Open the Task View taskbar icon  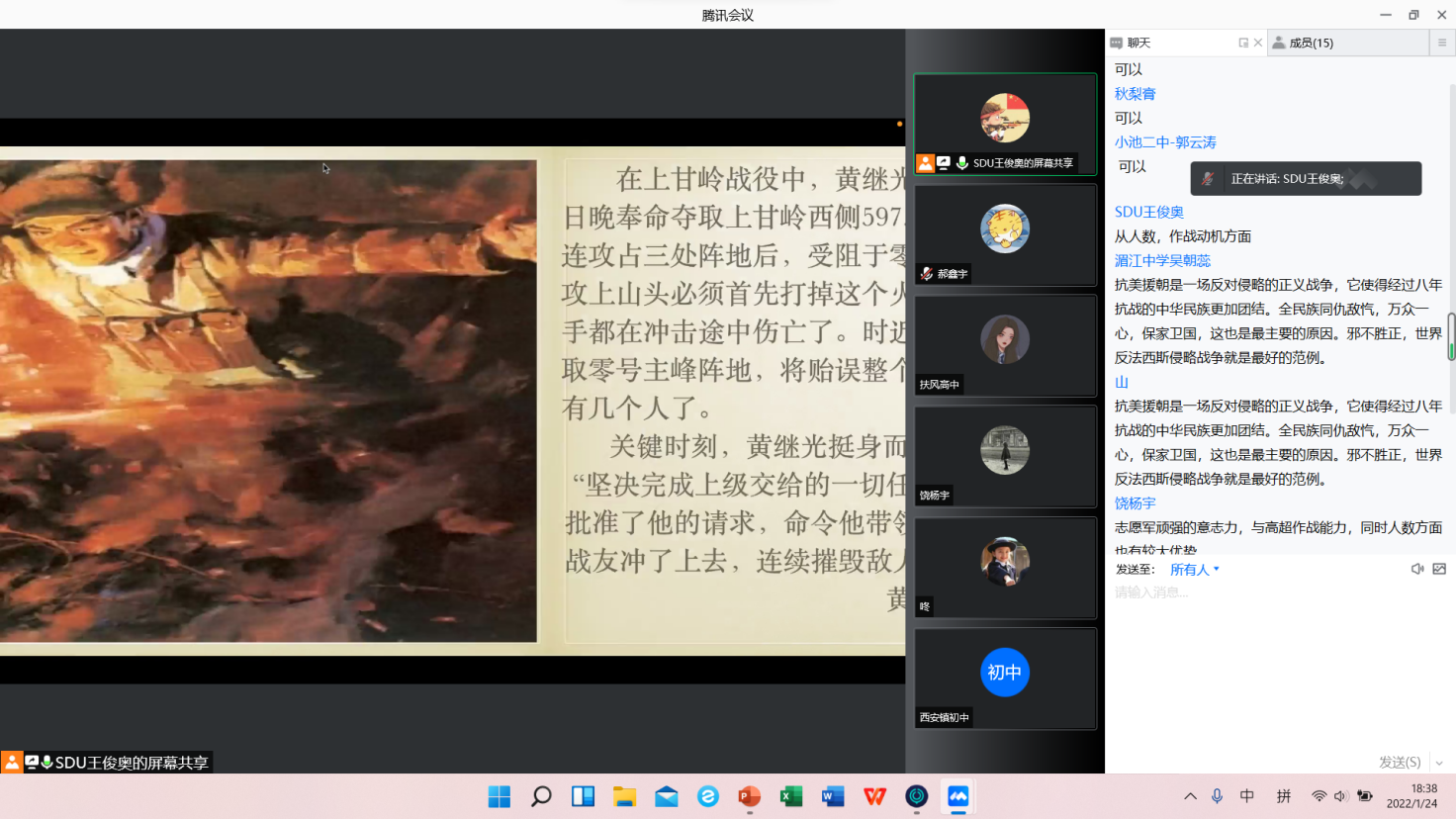click(584, 796)
